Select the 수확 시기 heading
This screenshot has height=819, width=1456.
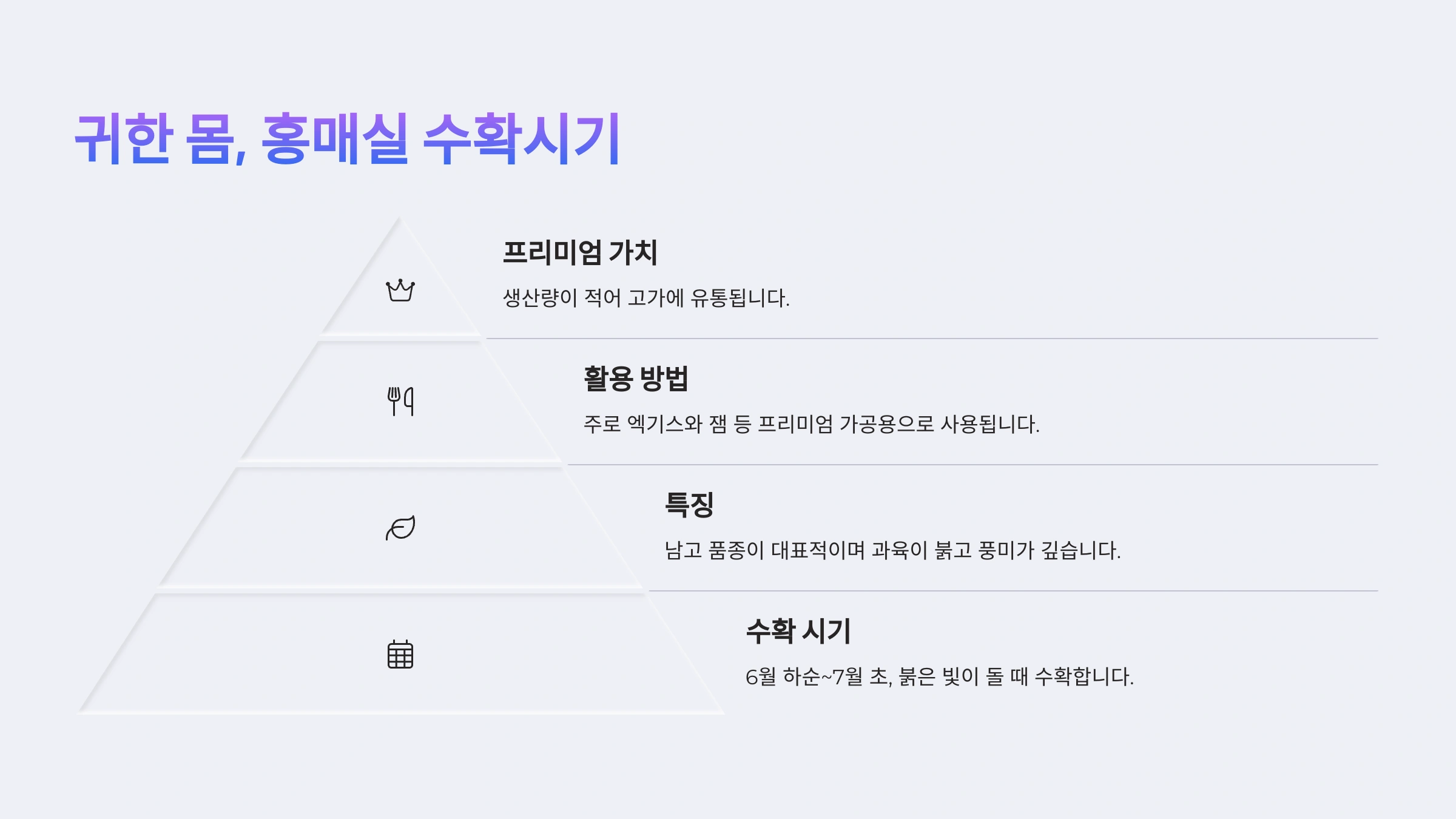click(798, 631)
